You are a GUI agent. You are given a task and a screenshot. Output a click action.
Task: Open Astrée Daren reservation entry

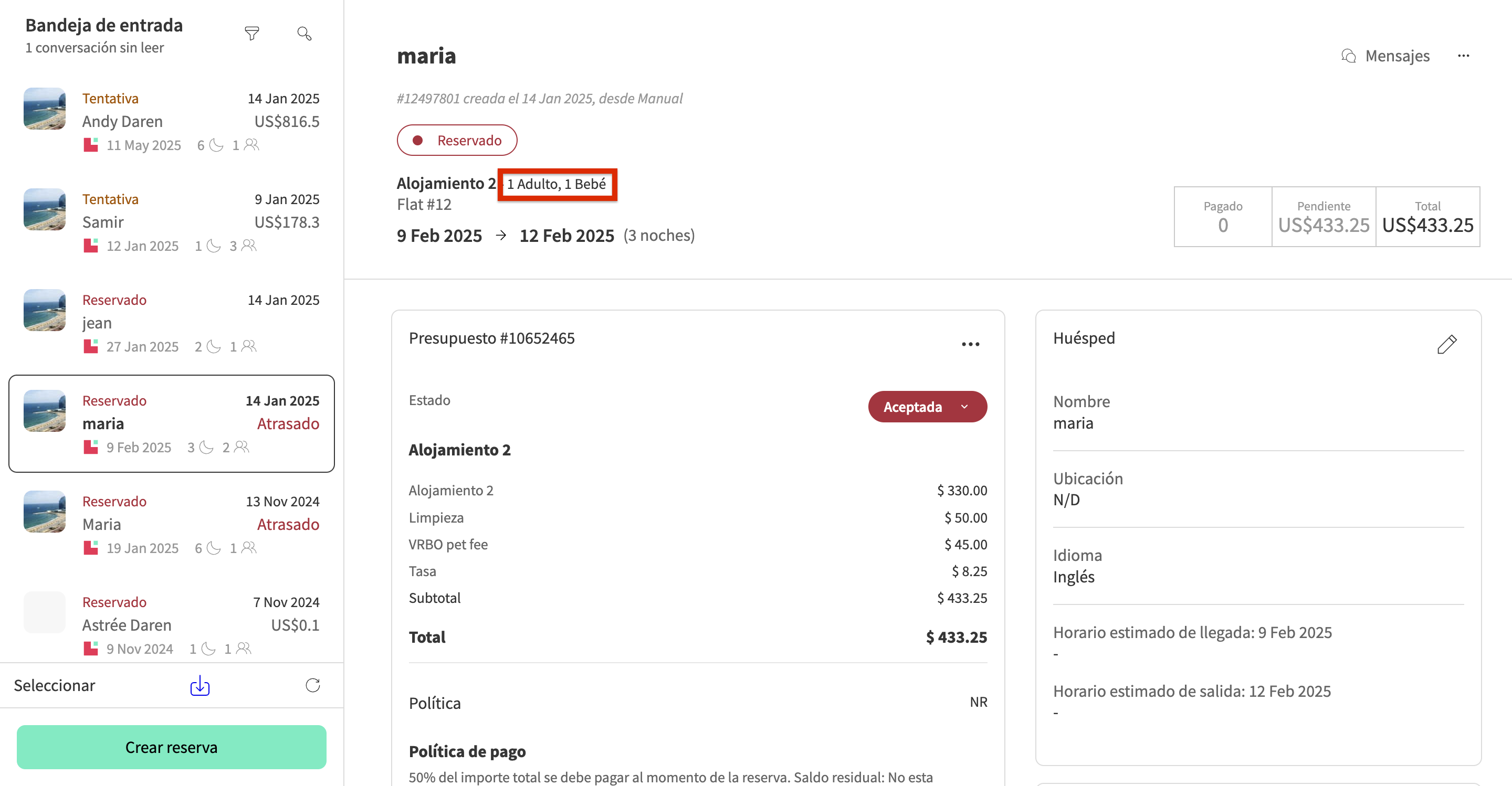click(171, 625)
